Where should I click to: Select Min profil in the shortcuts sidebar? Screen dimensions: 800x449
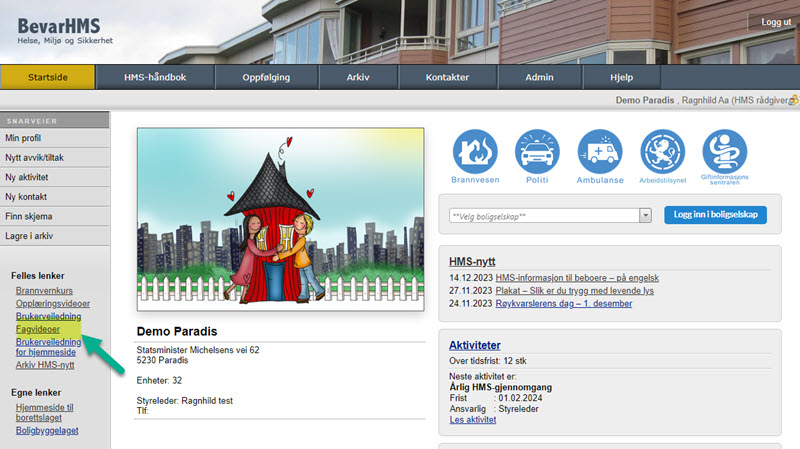click(25, 137)
